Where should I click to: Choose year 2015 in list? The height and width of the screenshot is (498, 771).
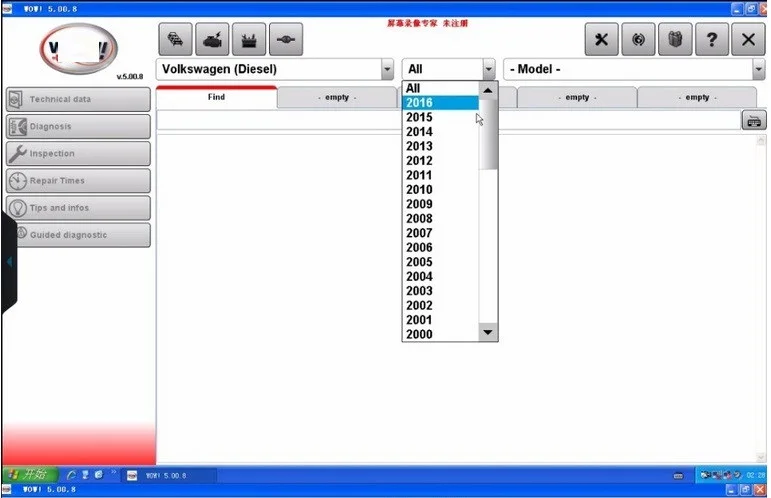coord(440,117)
